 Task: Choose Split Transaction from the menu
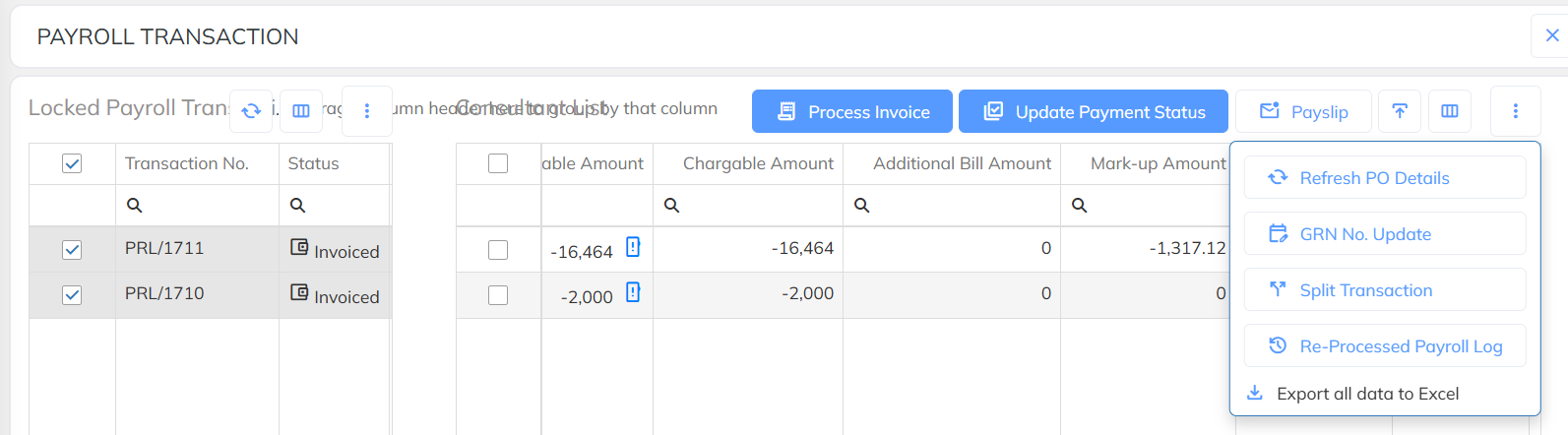click(1365, 290)
